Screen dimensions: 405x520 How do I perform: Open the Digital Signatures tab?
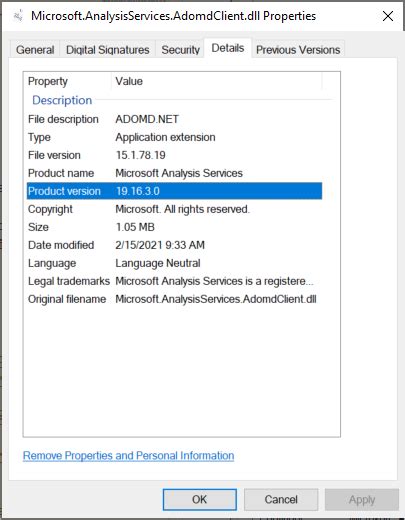click(x=108, y=50)
